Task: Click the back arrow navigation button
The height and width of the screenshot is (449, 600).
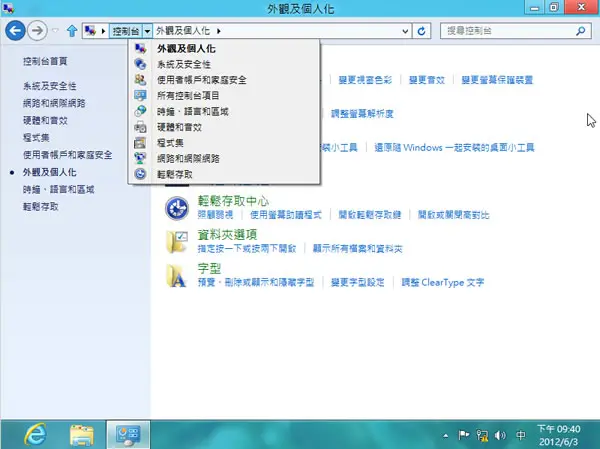Action: pyautogui.click(x=15, y=31)
